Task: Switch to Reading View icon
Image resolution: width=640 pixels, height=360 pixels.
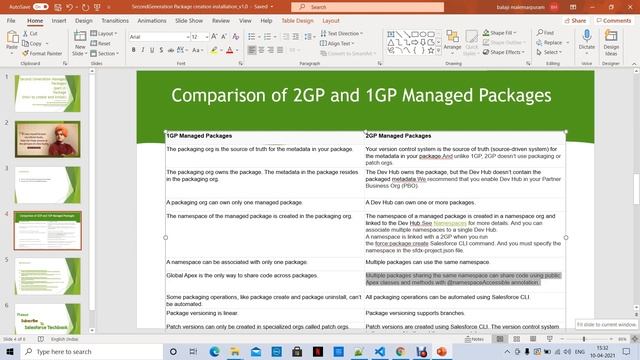Action: coord(533,339)
